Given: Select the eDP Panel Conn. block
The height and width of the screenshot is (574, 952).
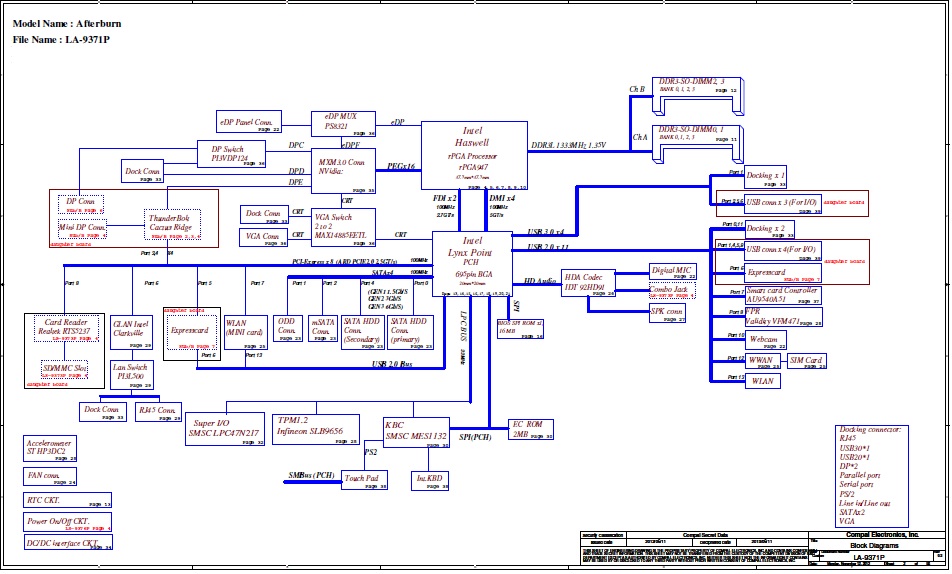Looking at the screenshot, I should click(x=249, y=122).
